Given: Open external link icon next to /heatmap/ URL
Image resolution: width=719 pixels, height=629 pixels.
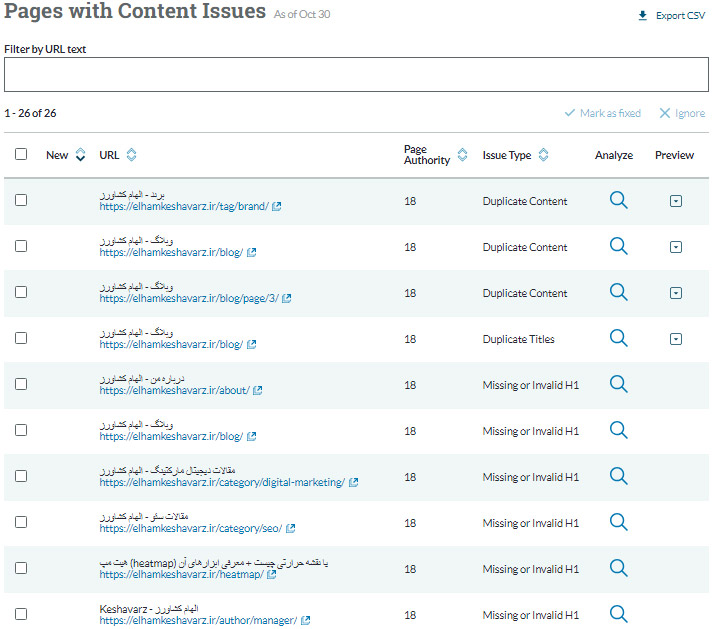Looking at the screenshot, I should click(x=273, y=575).
